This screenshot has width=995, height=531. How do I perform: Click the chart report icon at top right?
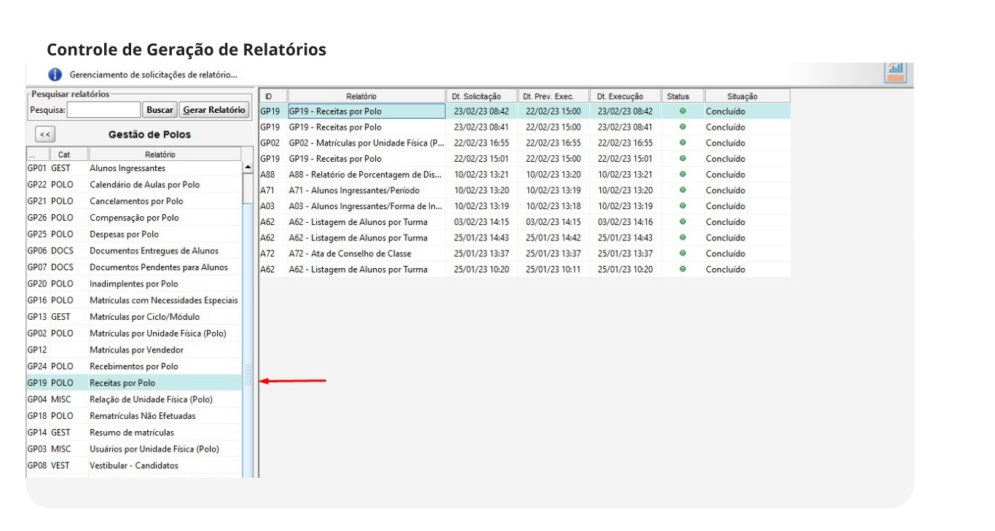coord(895,72)
